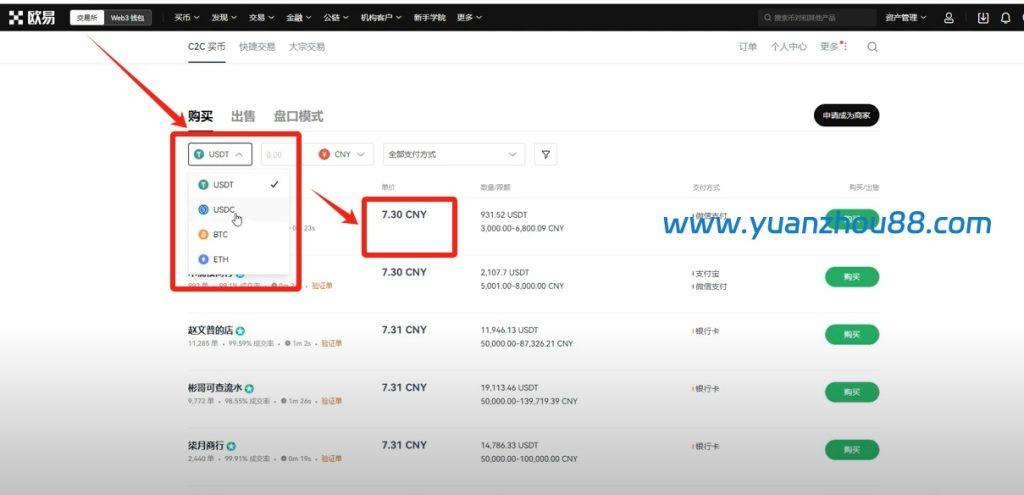Switch to 交易所 mode
Viewport: 1024px width, 495px height.
click(87, 18)
